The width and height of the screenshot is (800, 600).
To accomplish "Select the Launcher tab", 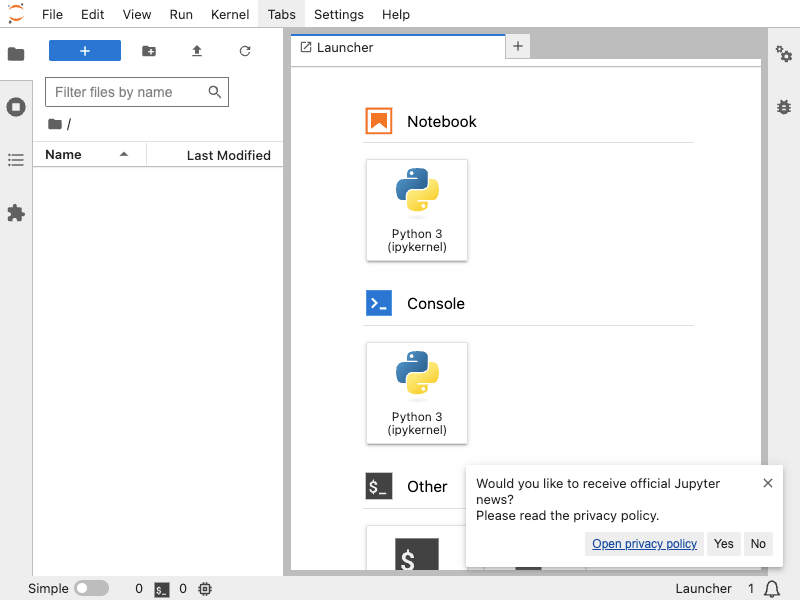I will click(398, 47).
